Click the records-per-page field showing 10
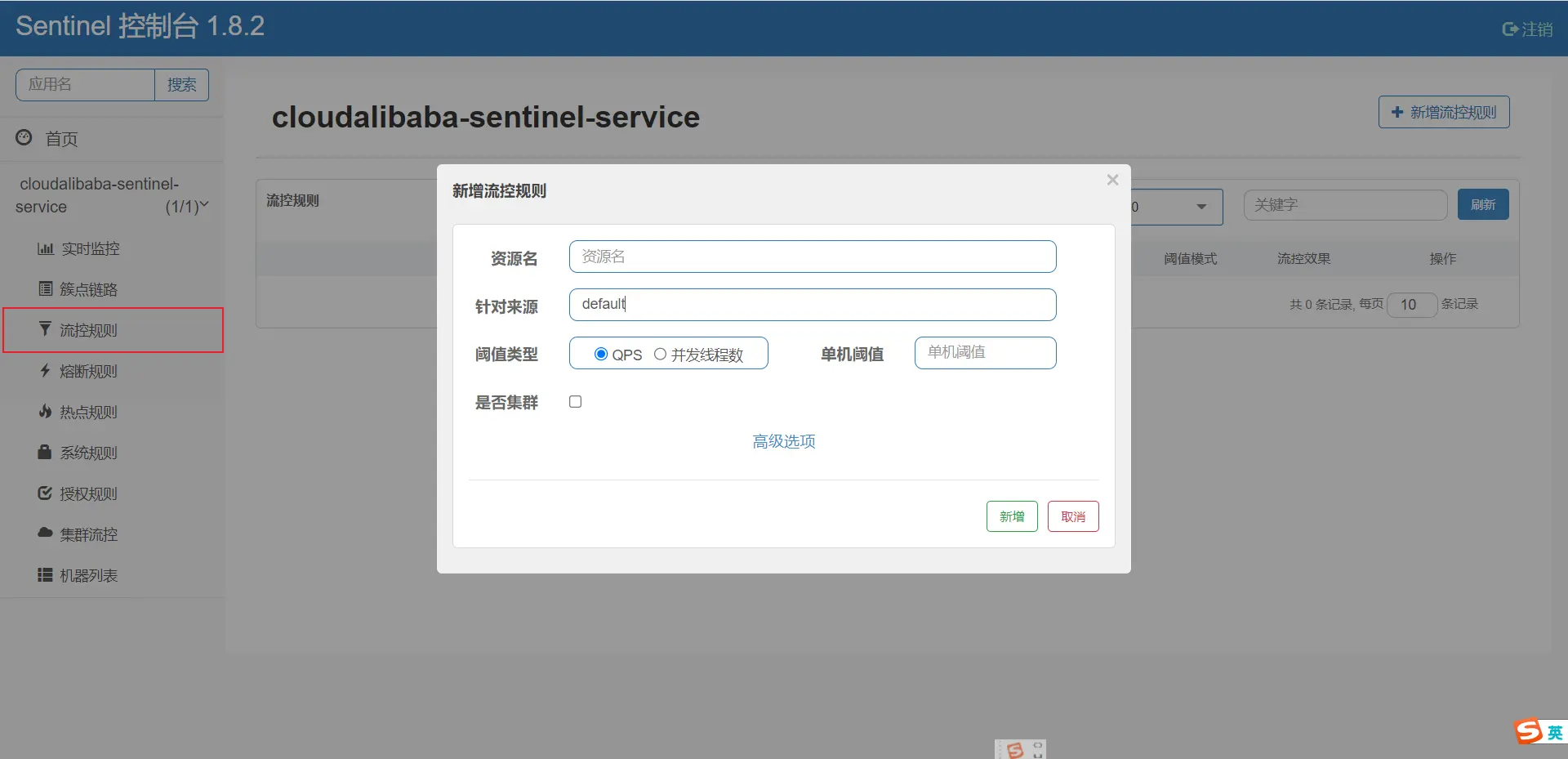Viewport: 1568px width, 759px height. 1412,305
